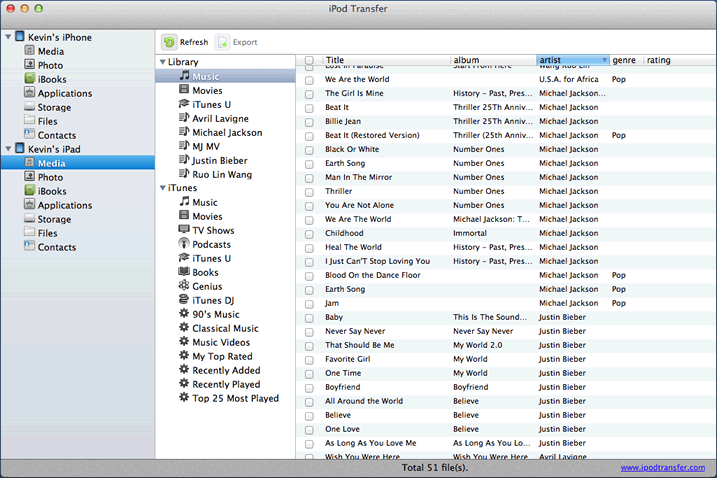
Task: Open Books icon in iTunes section
Action: click(x=184, y=272)
